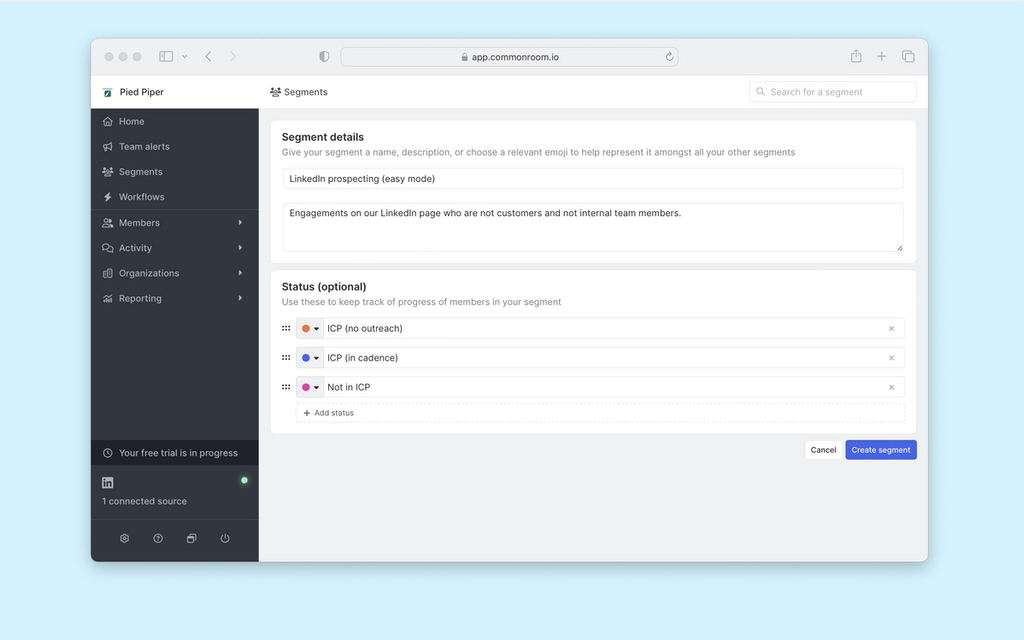Select the Segments header breadcrumb
1024x640 pixels.
click(x=299, y=91)
